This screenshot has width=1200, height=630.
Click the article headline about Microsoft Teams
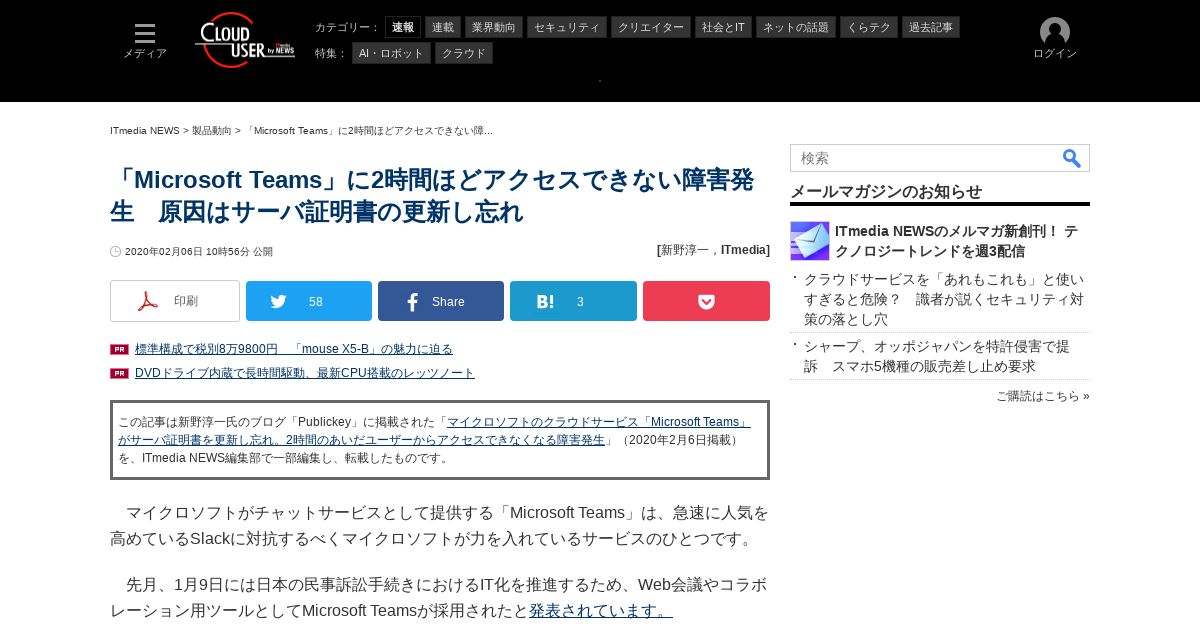point(432,196)
